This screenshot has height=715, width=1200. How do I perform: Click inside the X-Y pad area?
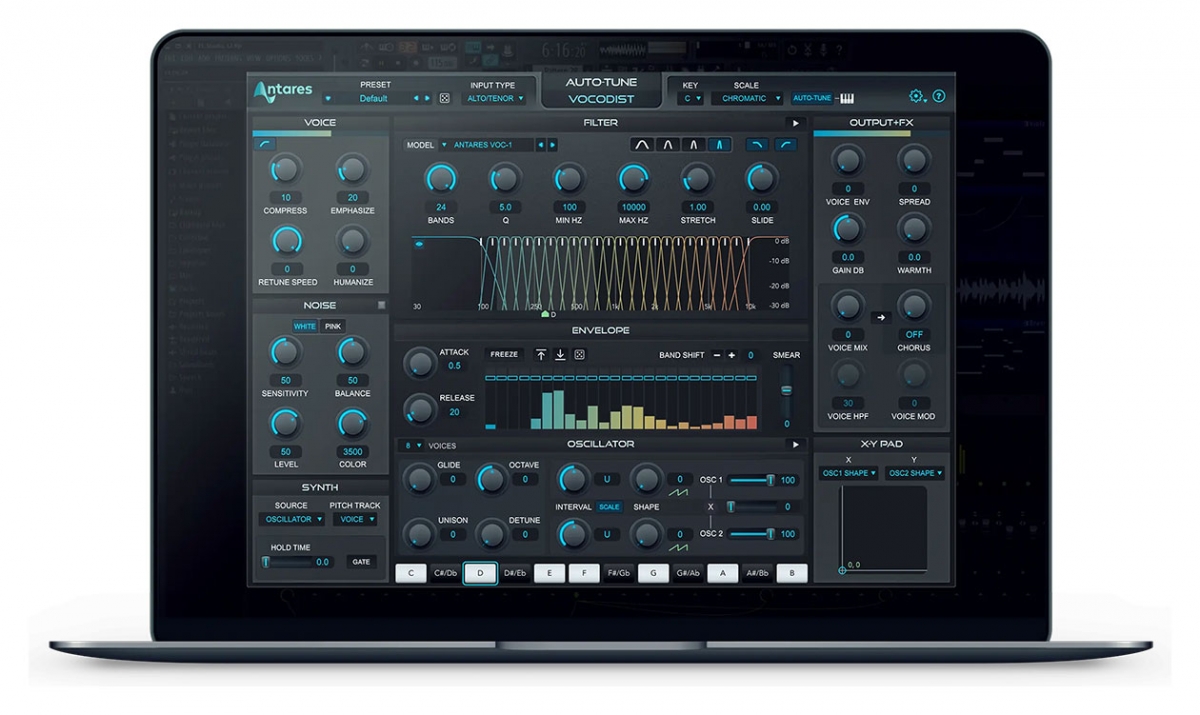(883, 528)
